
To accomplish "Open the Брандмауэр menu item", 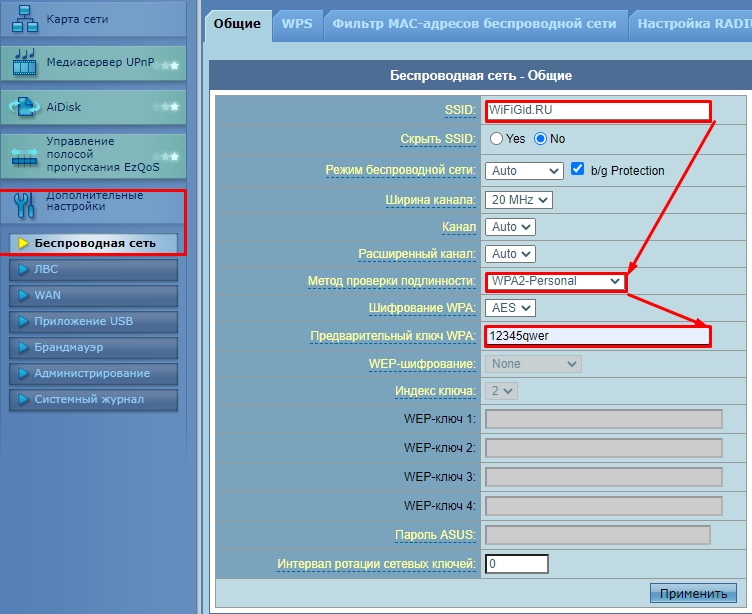I will [94, 347].
